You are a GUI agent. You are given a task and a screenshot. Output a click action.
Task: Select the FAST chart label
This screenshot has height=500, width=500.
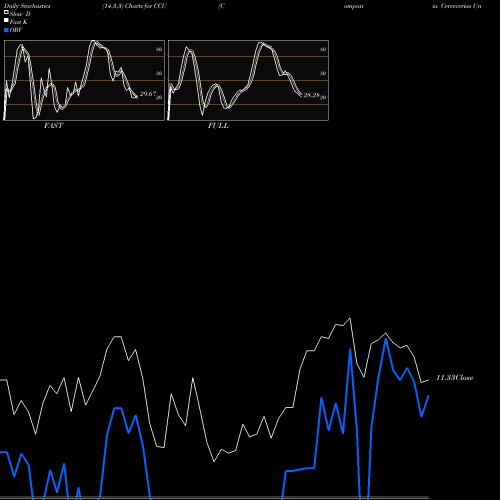tap(53, 126)
